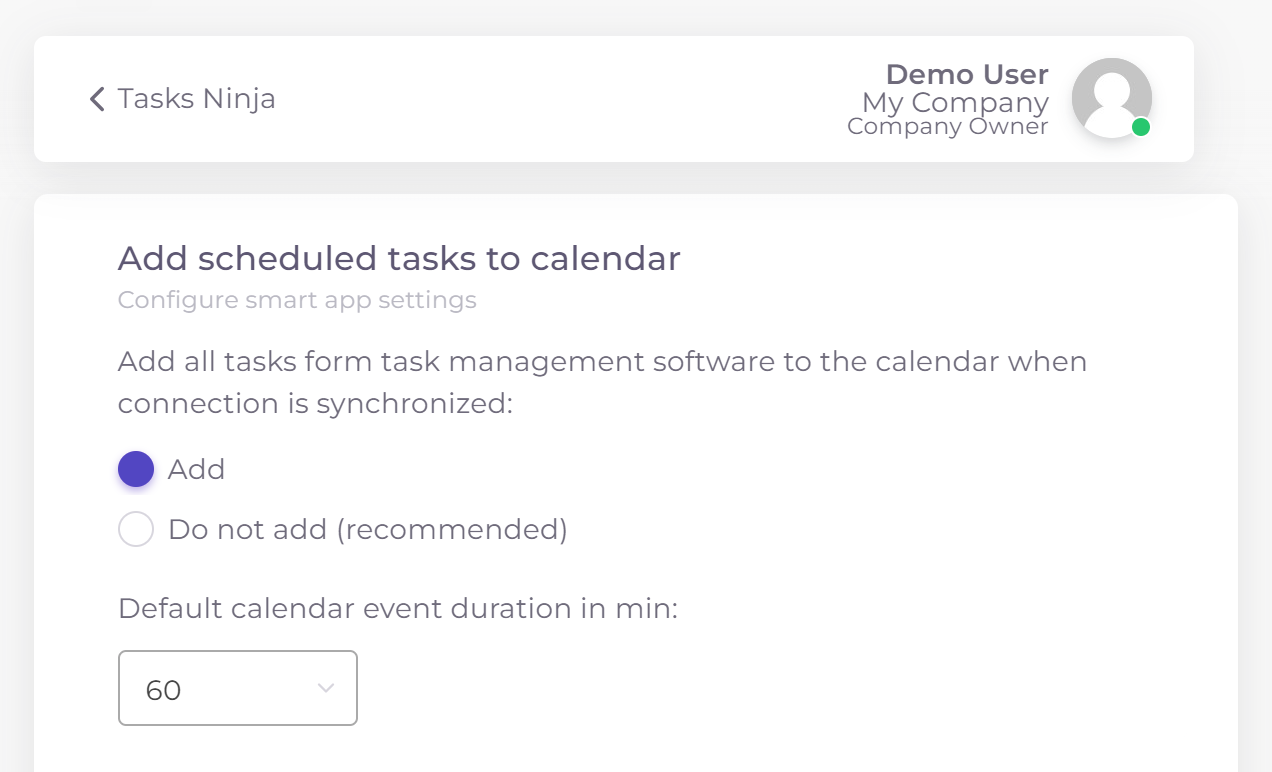Click "Default calendar event duration in min" label
Image resolution: width=1272 pixels, height=772 pixels.
398,608
